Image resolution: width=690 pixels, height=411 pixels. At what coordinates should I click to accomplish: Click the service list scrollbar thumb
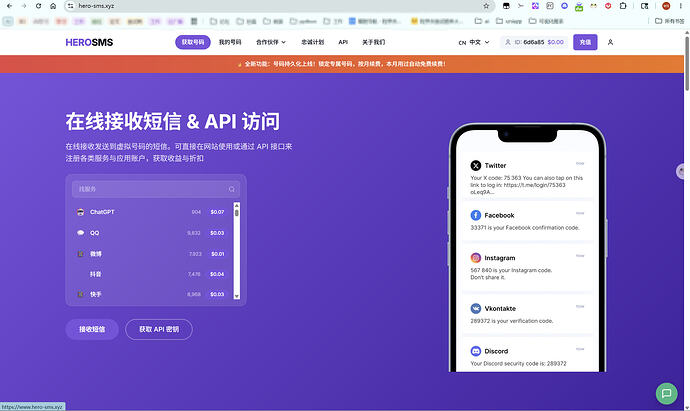[237, 213]
